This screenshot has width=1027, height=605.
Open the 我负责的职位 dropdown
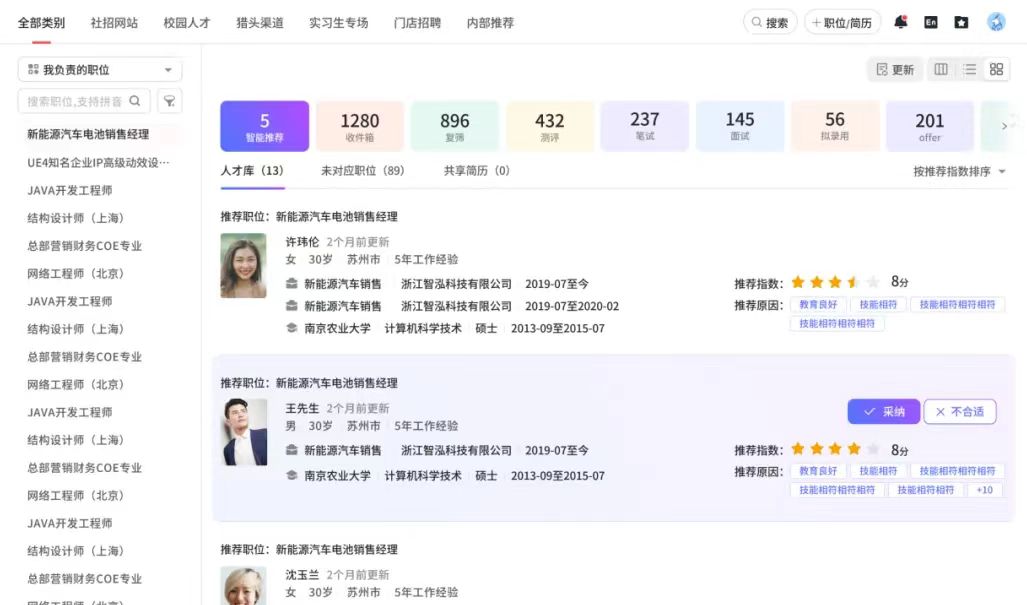[x=100, y=69]
